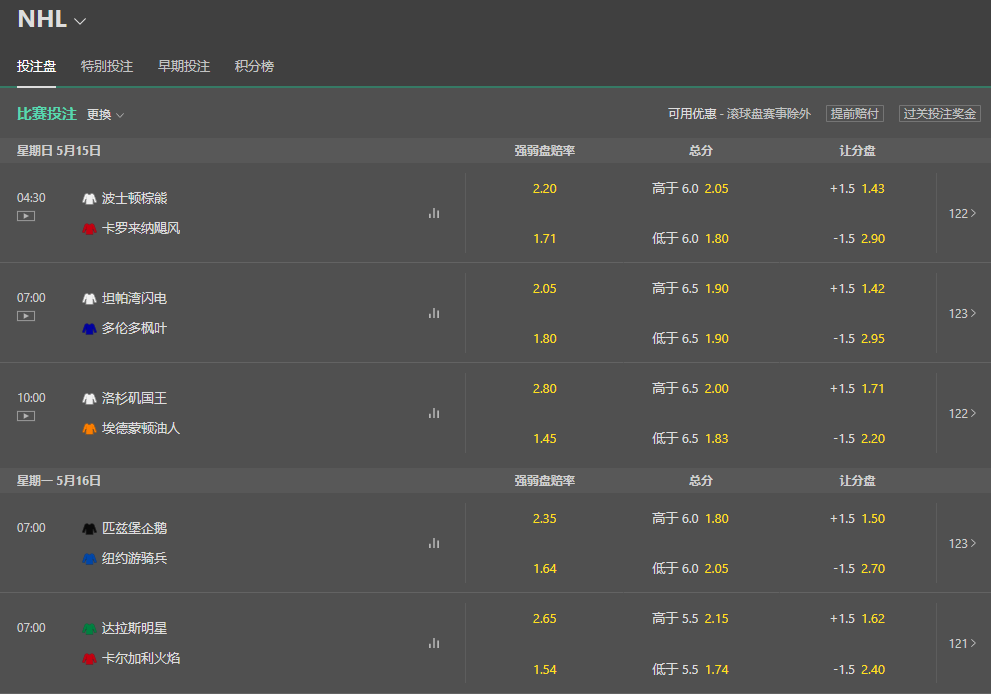
Task: Select 2.20 moneyline odds for 波士顿棕熊
Action: pos(544,188)
